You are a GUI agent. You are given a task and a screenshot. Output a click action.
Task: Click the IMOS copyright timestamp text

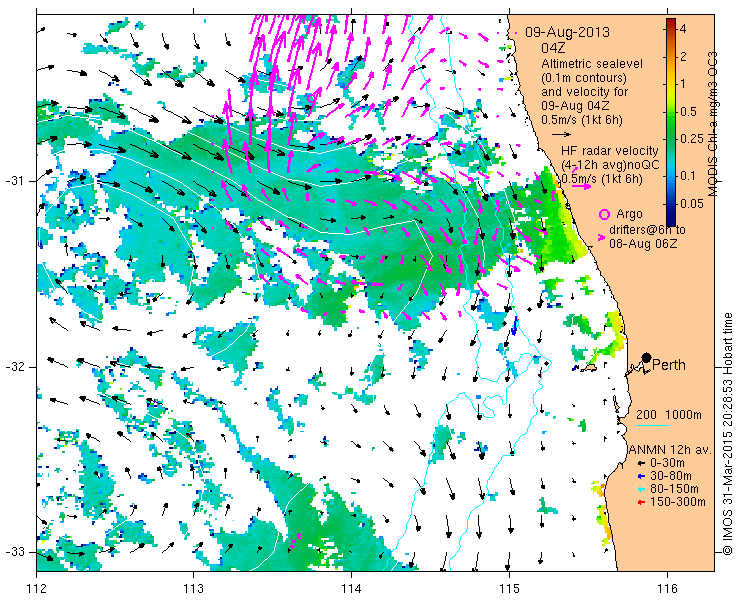click(727, 434)
